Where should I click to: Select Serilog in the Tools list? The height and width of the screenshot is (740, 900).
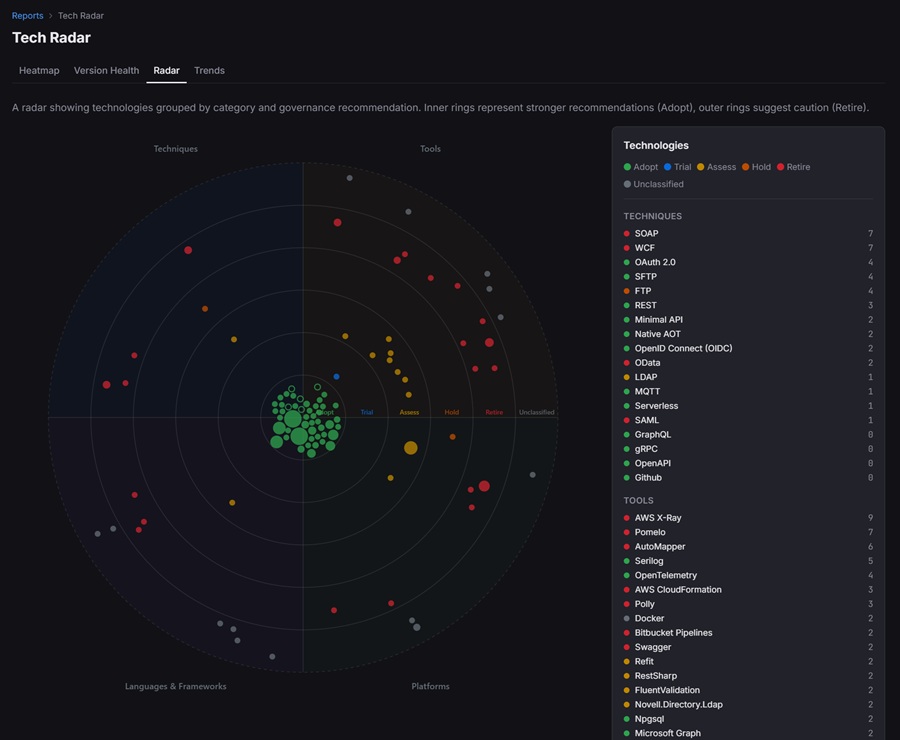tap(748, 561)
